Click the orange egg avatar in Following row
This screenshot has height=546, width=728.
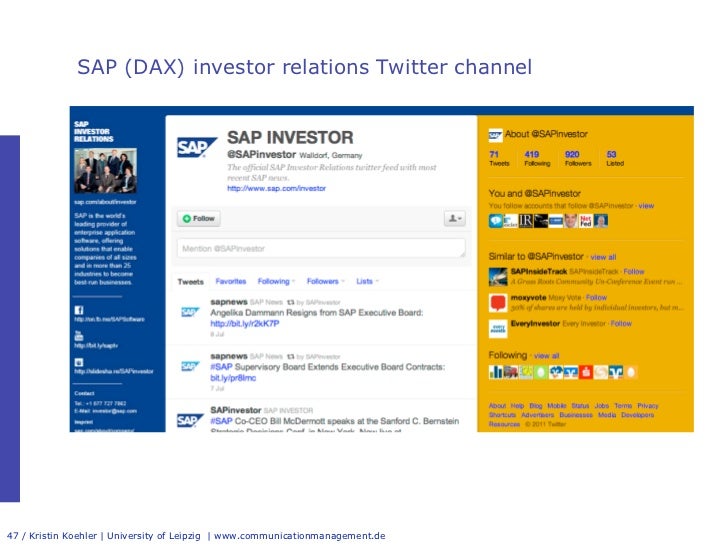(631, 372)
